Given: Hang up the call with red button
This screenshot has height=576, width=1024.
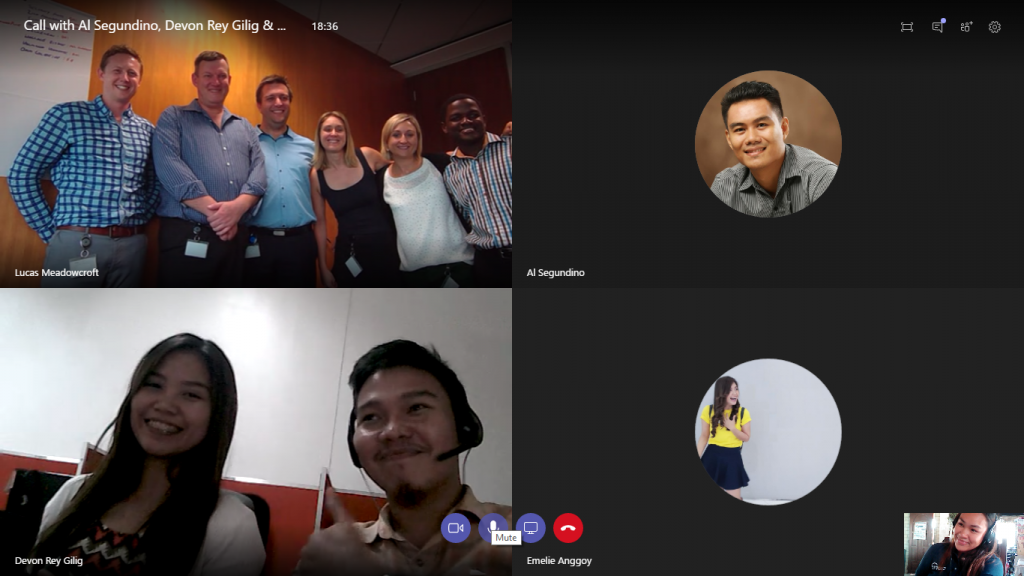Looking at the screenshot, I should click(568, 528).
